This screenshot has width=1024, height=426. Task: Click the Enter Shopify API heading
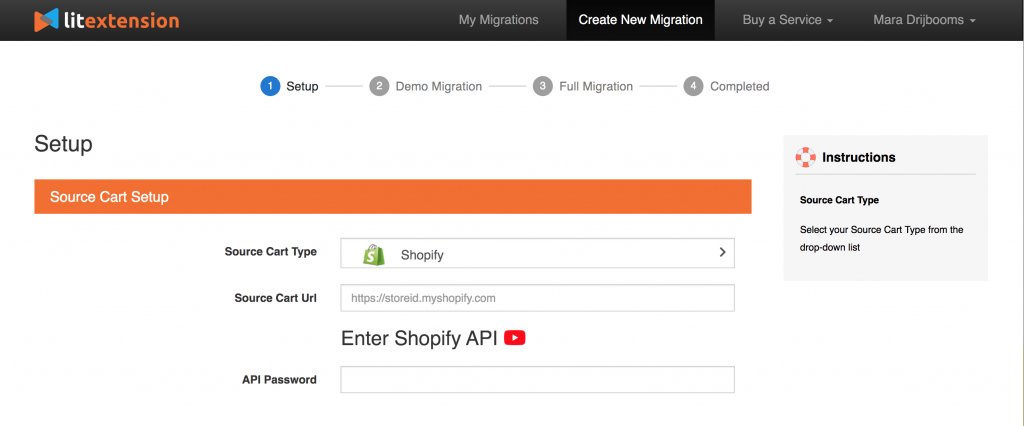[419, 338]
